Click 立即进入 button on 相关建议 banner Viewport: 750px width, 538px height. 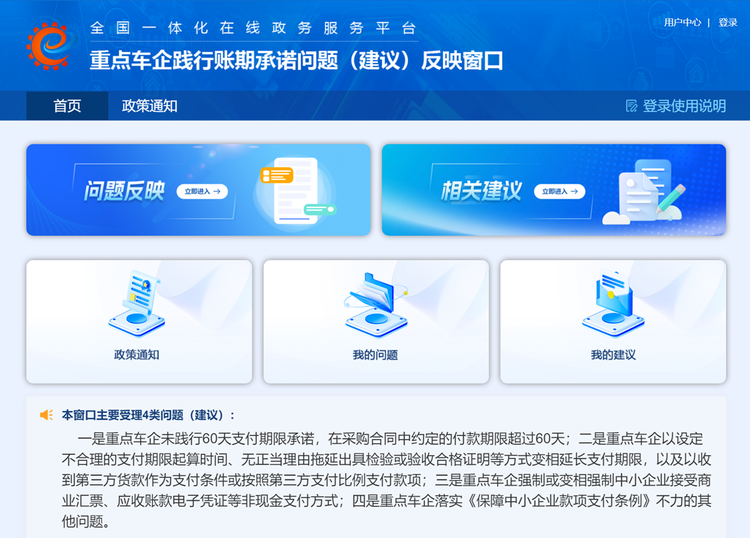560,191
